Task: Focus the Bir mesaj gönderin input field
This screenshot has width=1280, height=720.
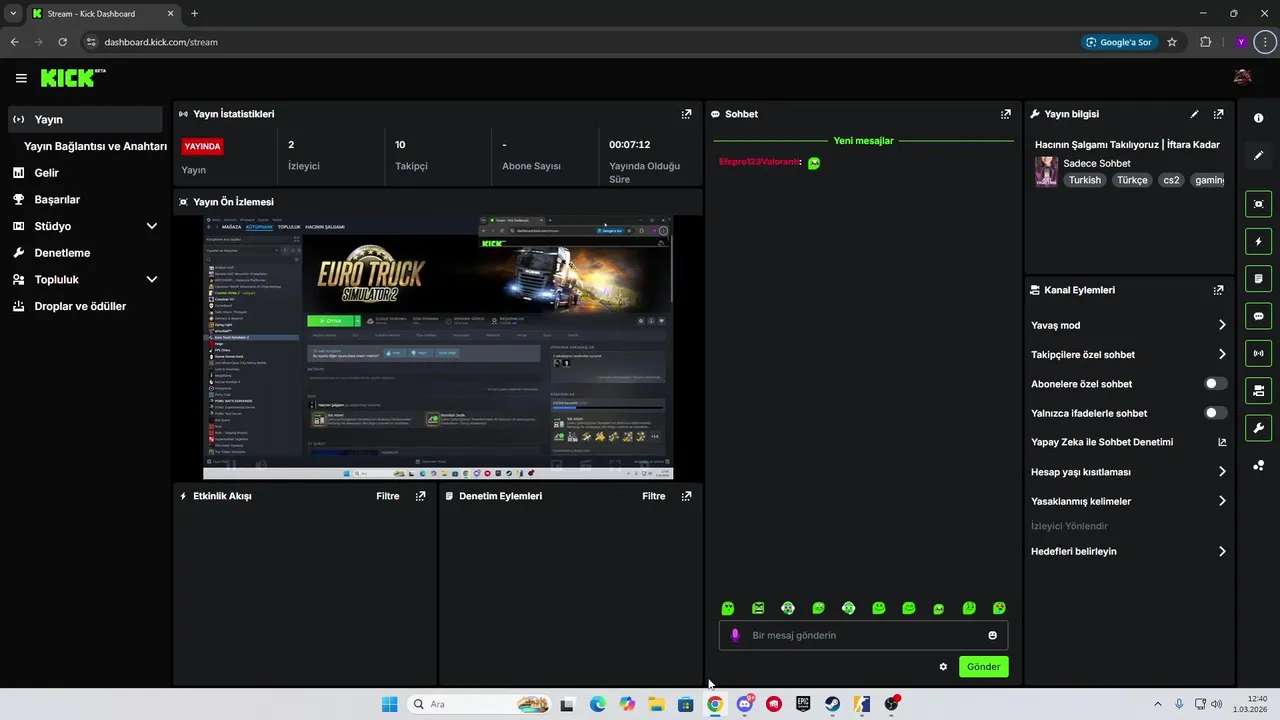Action: [x=863, y=635]
